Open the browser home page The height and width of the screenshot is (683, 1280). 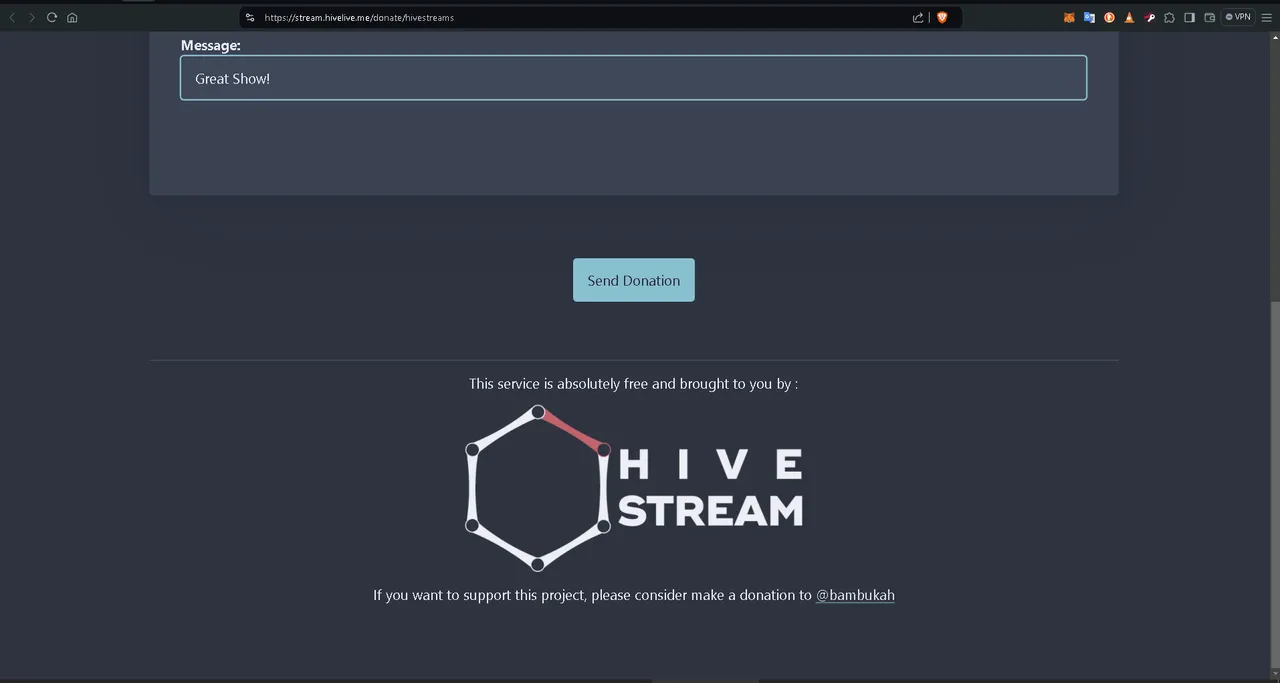click(72, 17)
